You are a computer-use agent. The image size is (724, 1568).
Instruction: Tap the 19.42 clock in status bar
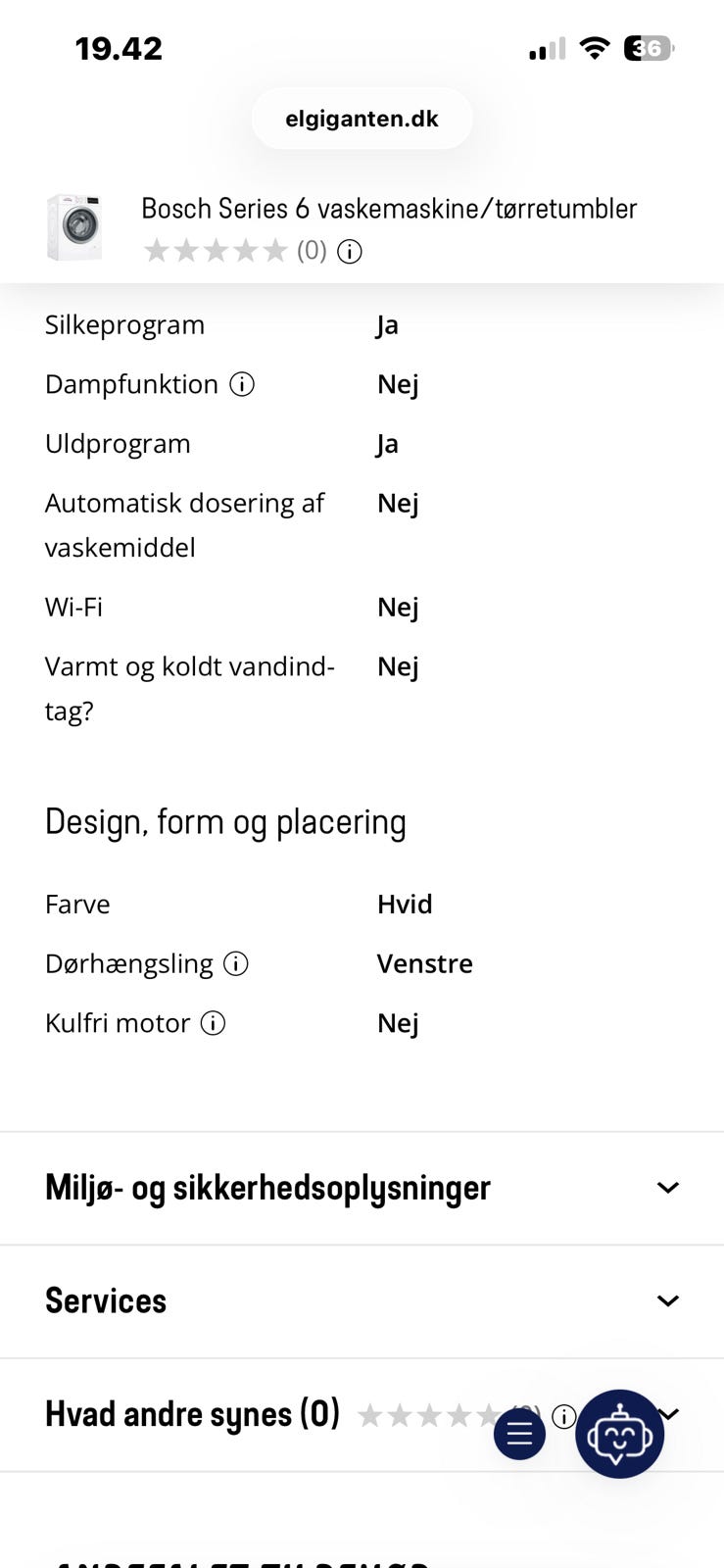pyautogui.click(x=119, y=48)
